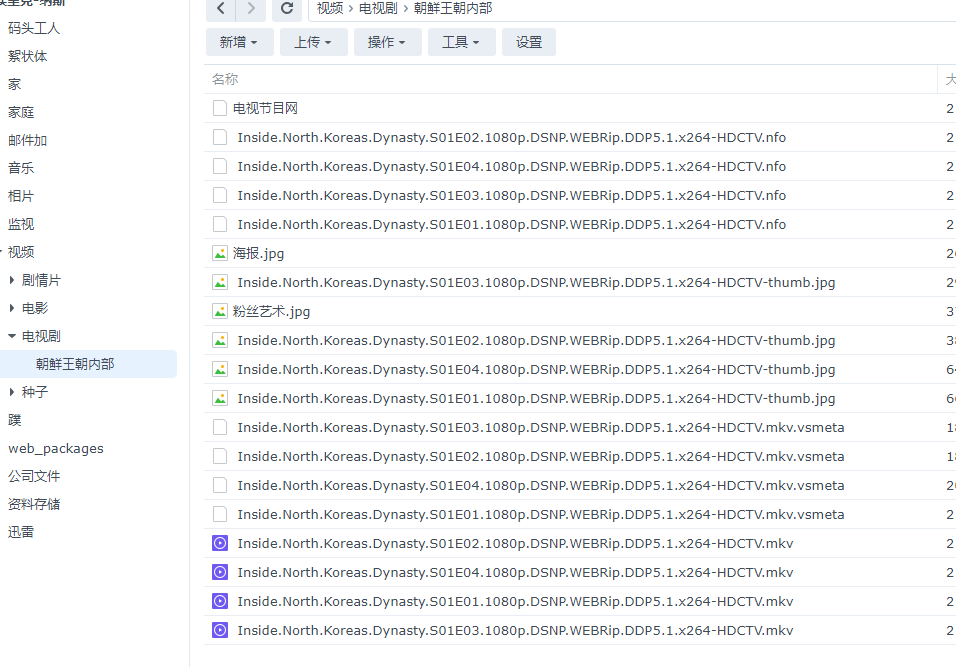Click the 上传 button
The height and width of the screenshot is (667, 956).
click(x=313, y=42)
